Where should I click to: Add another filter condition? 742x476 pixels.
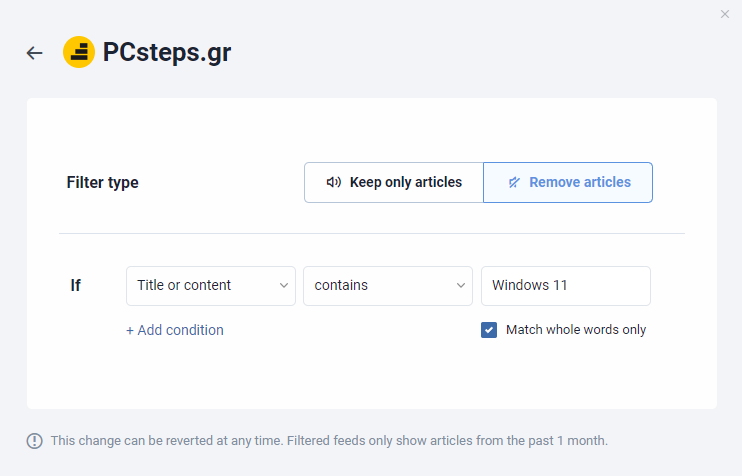(x=175, y=330)
